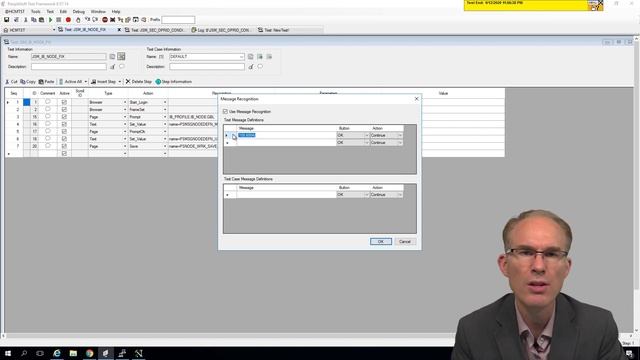Open the Window menu

tap(98, 11)
